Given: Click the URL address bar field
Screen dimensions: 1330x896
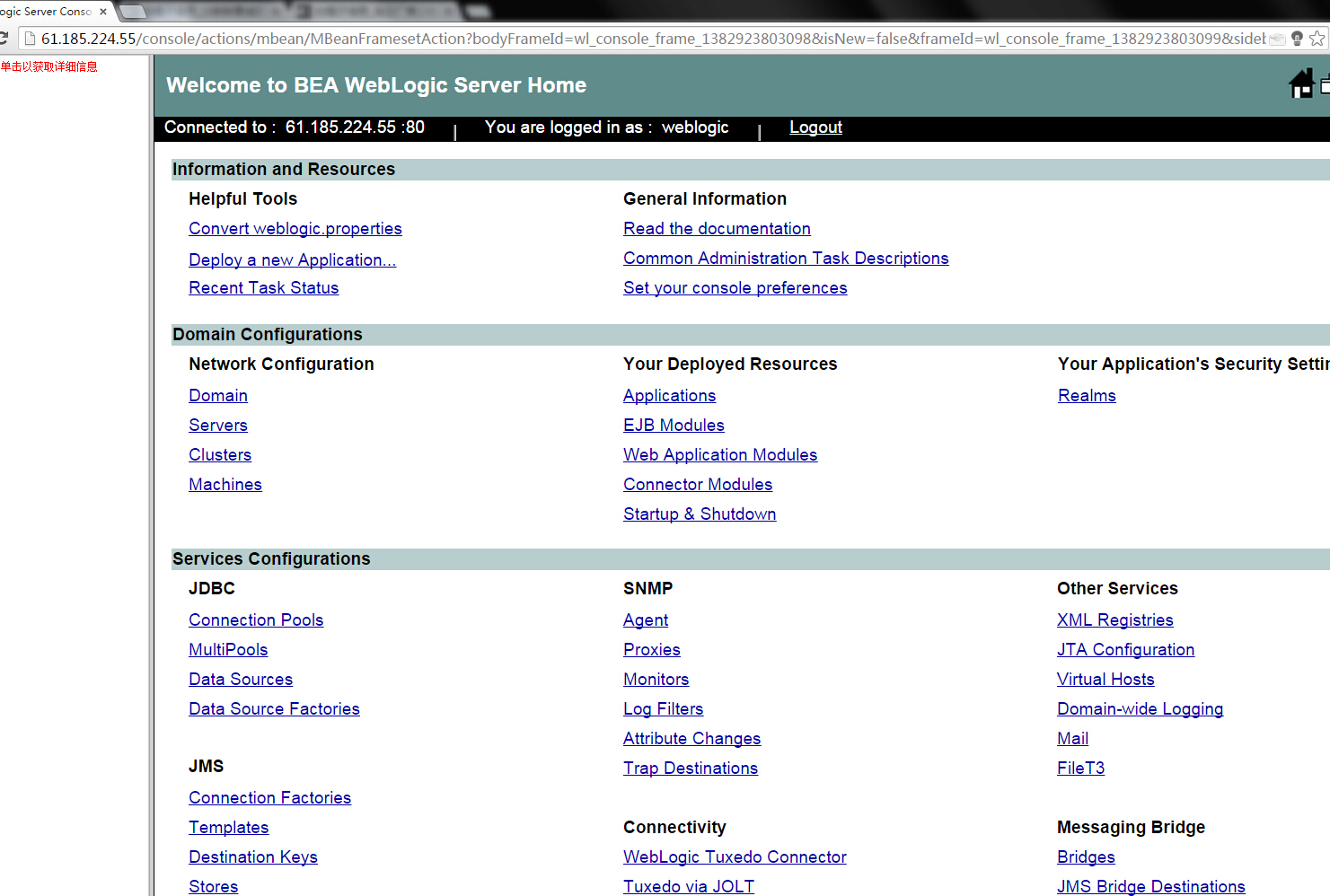Looking at the screenshot, I should point(653,39).
